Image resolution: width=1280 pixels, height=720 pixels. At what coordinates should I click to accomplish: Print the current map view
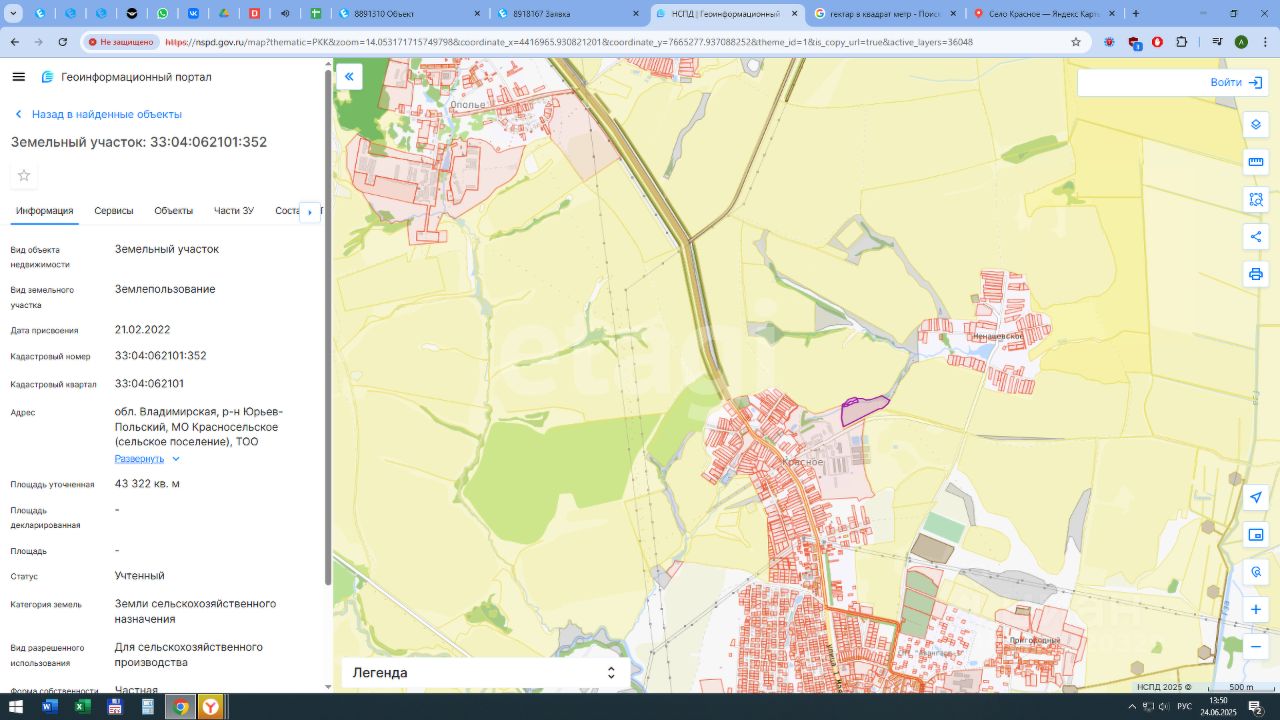pyautogui.click(x=1255, y=274)
